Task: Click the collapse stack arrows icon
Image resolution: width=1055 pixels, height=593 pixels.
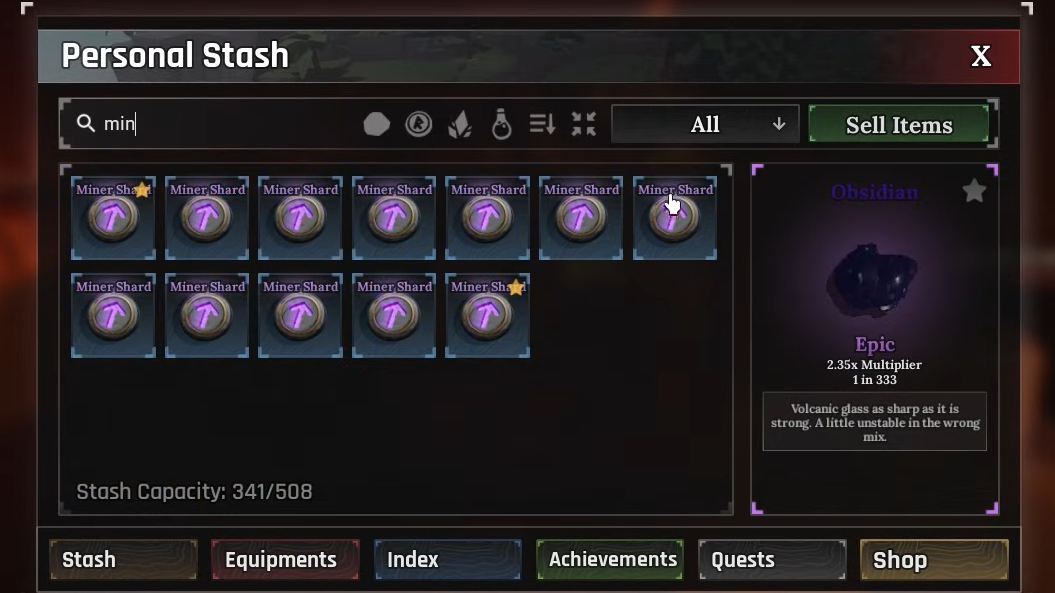Action: 583,124
